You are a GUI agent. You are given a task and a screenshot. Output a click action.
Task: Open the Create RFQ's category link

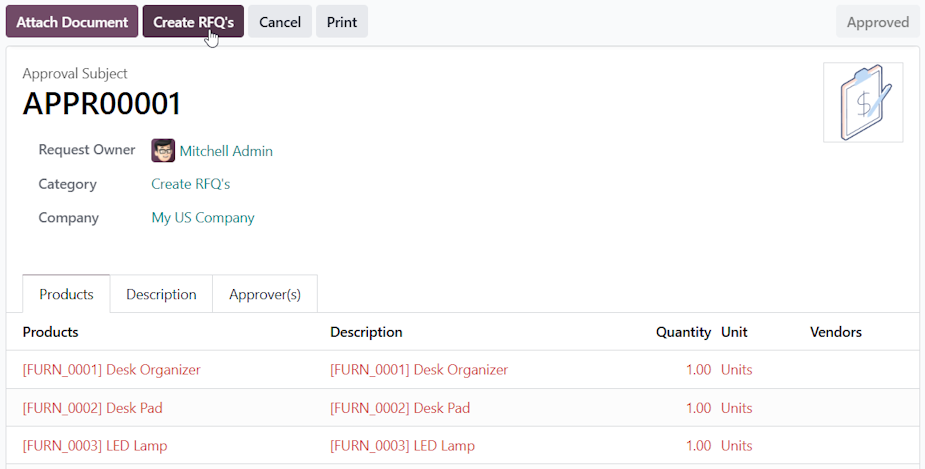tap(191, 184)
